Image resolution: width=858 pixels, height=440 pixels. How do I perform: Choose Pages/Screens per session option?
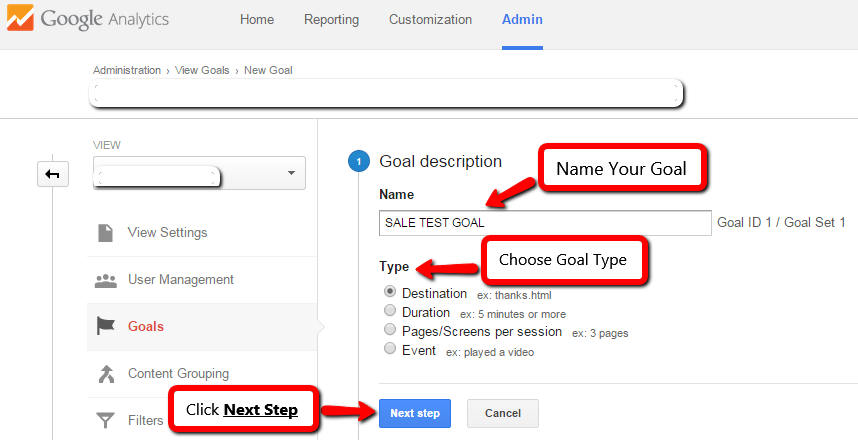[x=390, y=329]
